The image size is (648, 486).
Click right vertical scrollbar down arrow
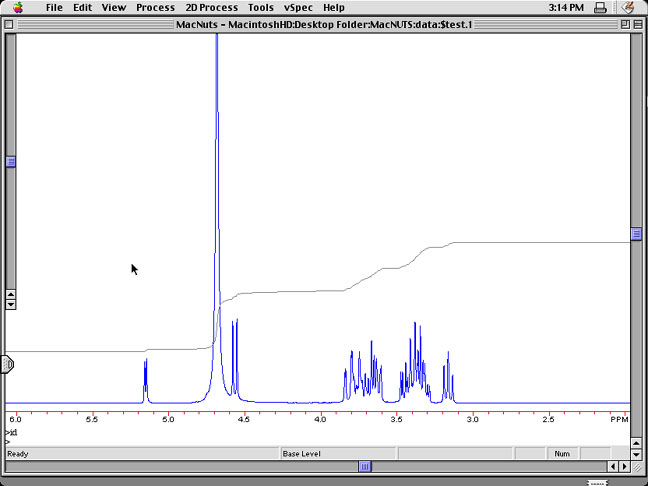pos(636,453)
